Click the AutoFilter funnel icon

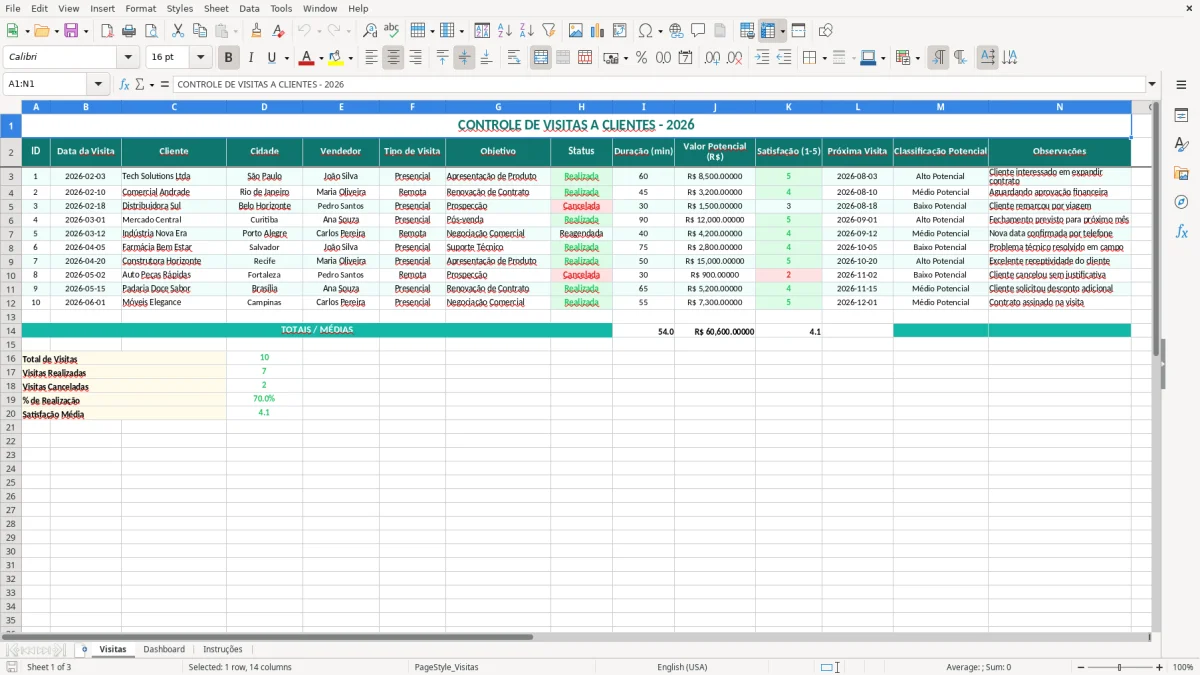coord(549,31)
